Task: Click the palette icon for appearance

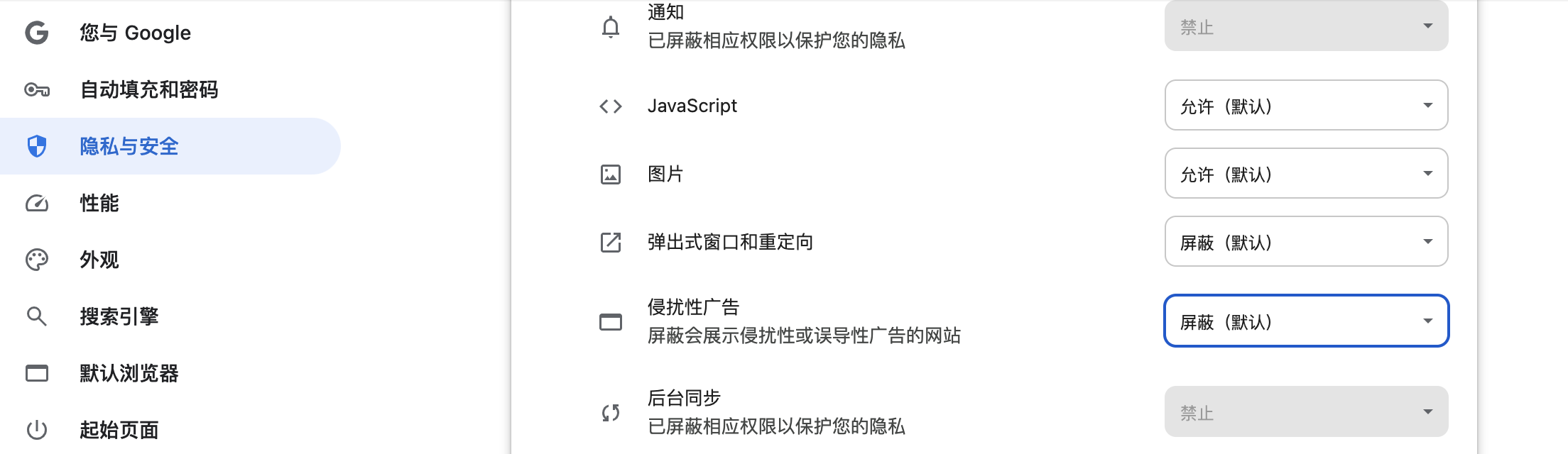Action: [37, 260]
